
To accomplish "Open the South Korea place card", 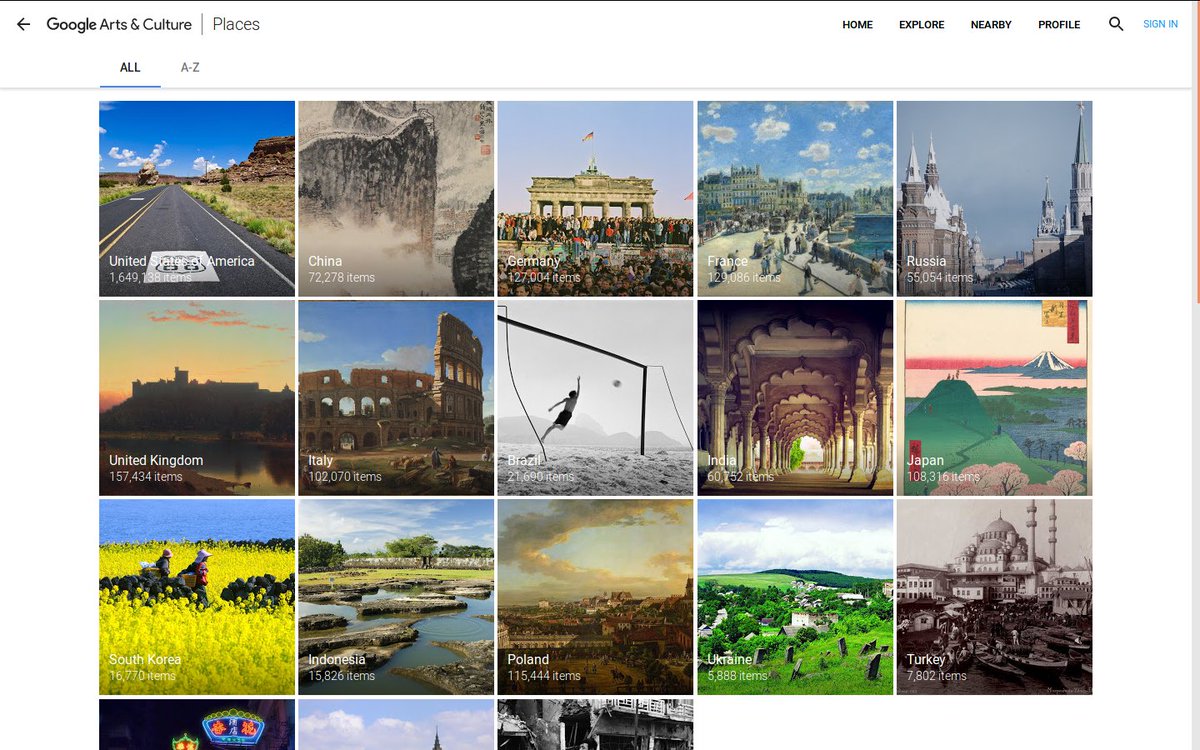I will (197, 597).
